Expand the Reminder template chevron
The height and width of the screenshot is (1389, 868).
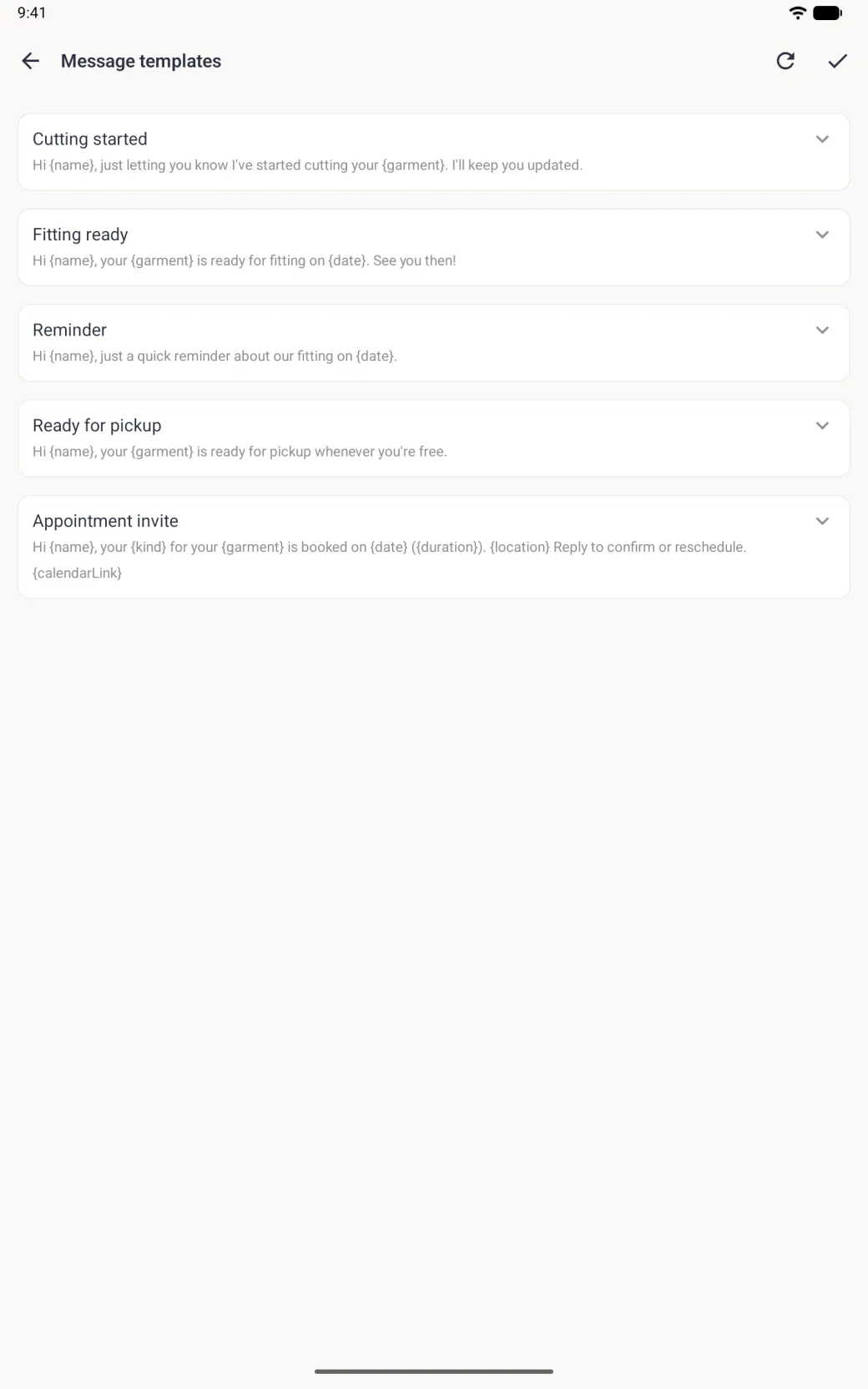822,331
